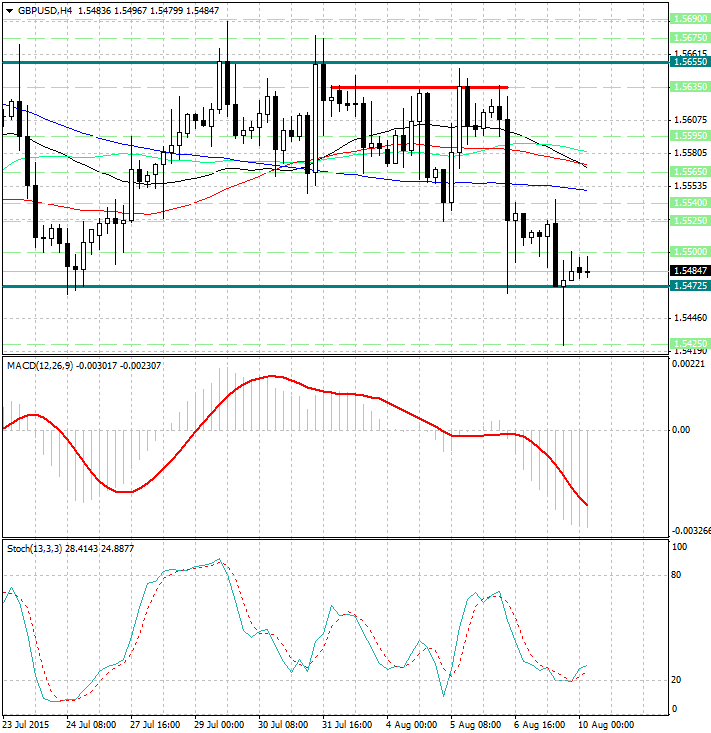
Task: Click the 29 Jul 00:00 time label
Action: coord(218,724)
